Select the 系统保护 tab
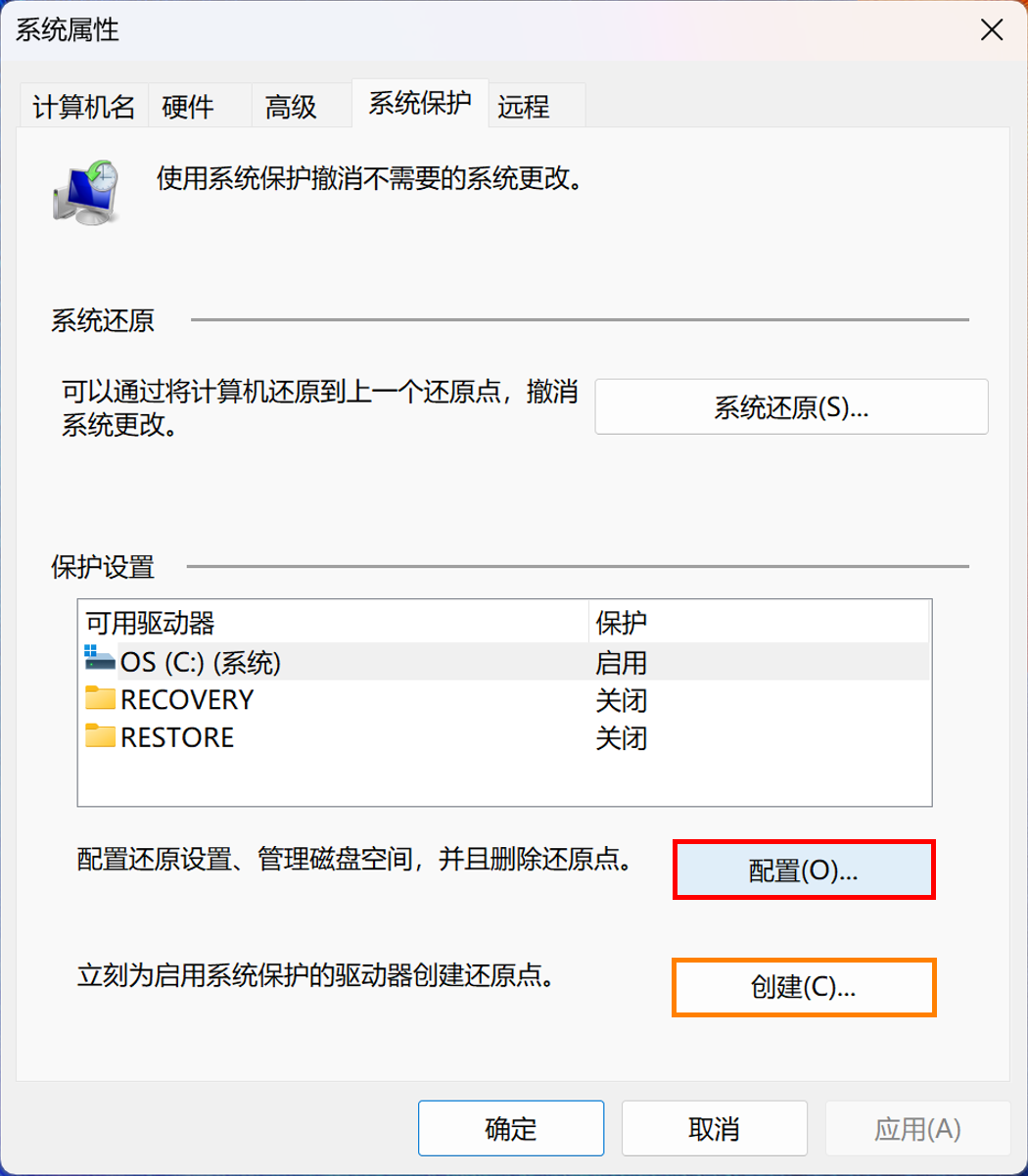Viewport: 1028px width, 1176px height. (x=419, y=104)
